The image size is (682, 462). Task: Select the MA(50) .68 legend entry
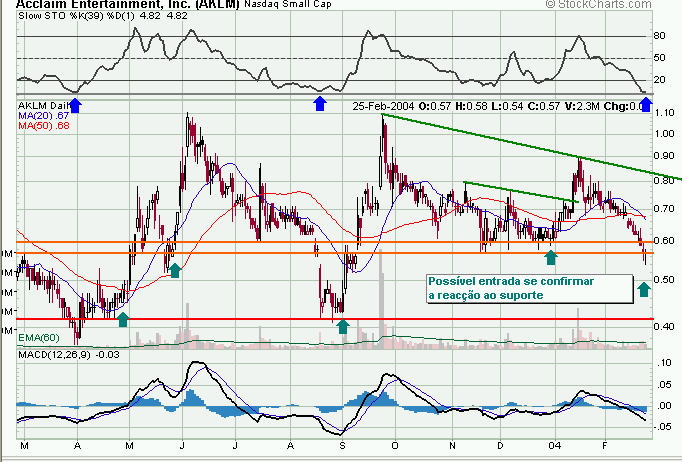click(43, 126)
